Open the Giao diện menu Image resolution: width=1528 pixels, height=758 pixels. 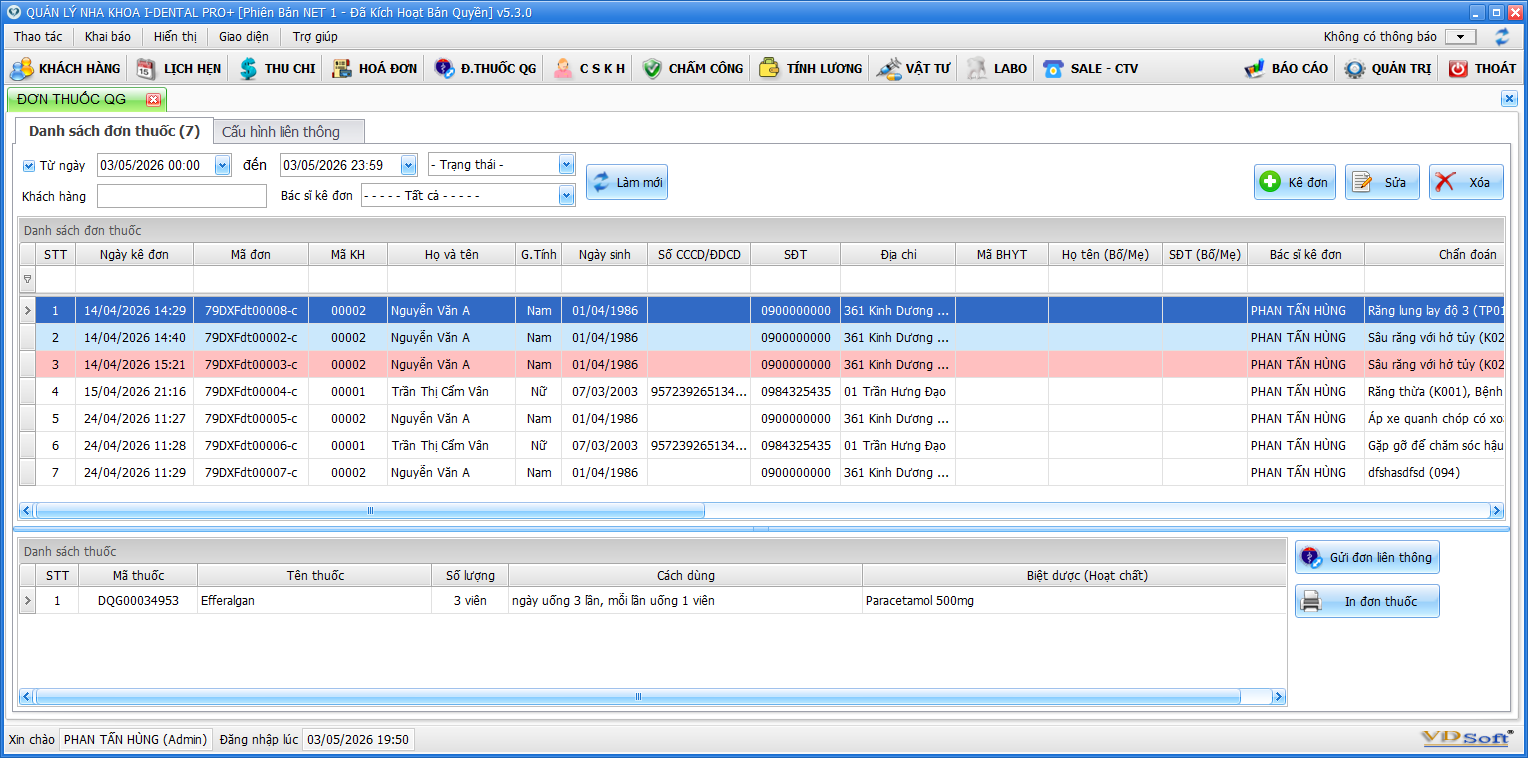pos(244,37)
